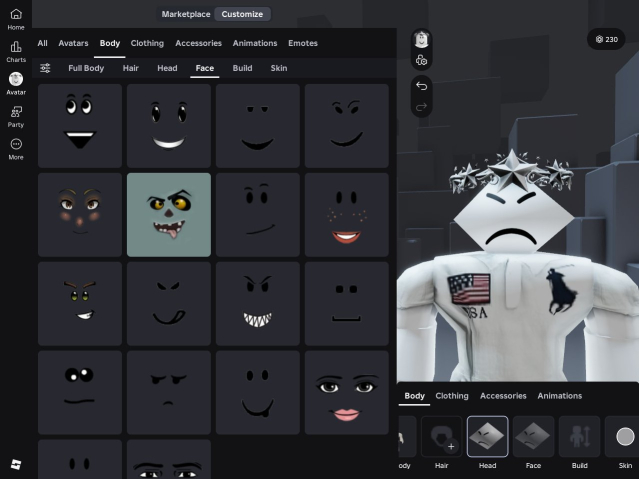The width and height of the screenshot is (639, 479).
Task: Open the Skin subcategory tab
Action: point(278,68)
